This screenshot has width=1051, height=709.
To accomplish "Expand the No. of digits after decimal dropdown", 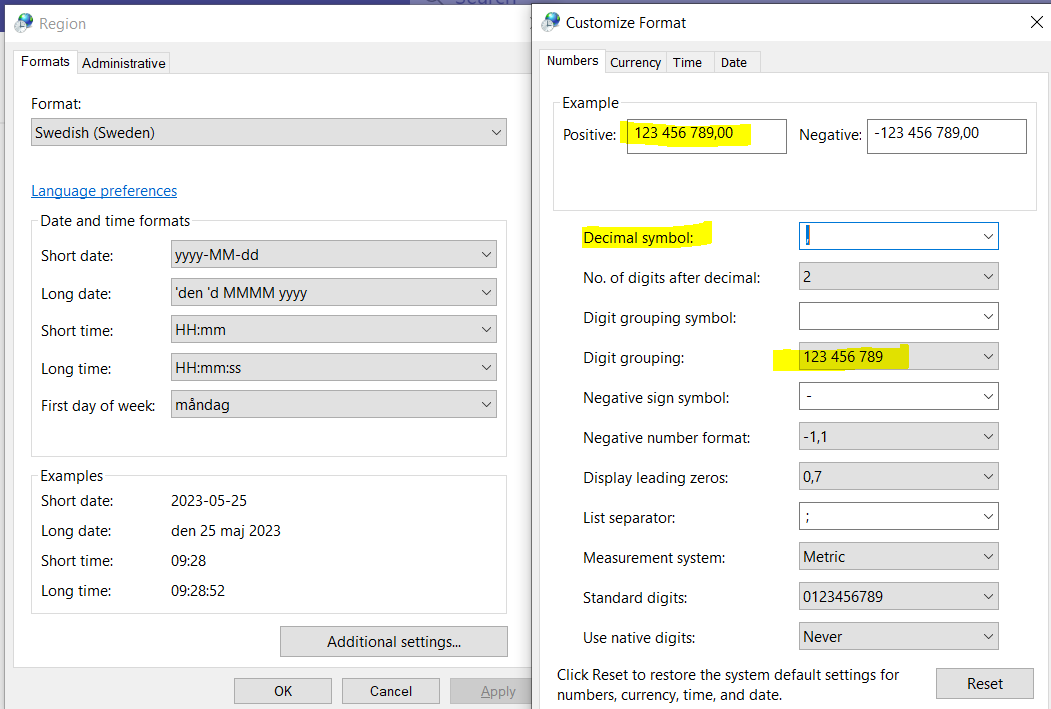I will [986, 276].
